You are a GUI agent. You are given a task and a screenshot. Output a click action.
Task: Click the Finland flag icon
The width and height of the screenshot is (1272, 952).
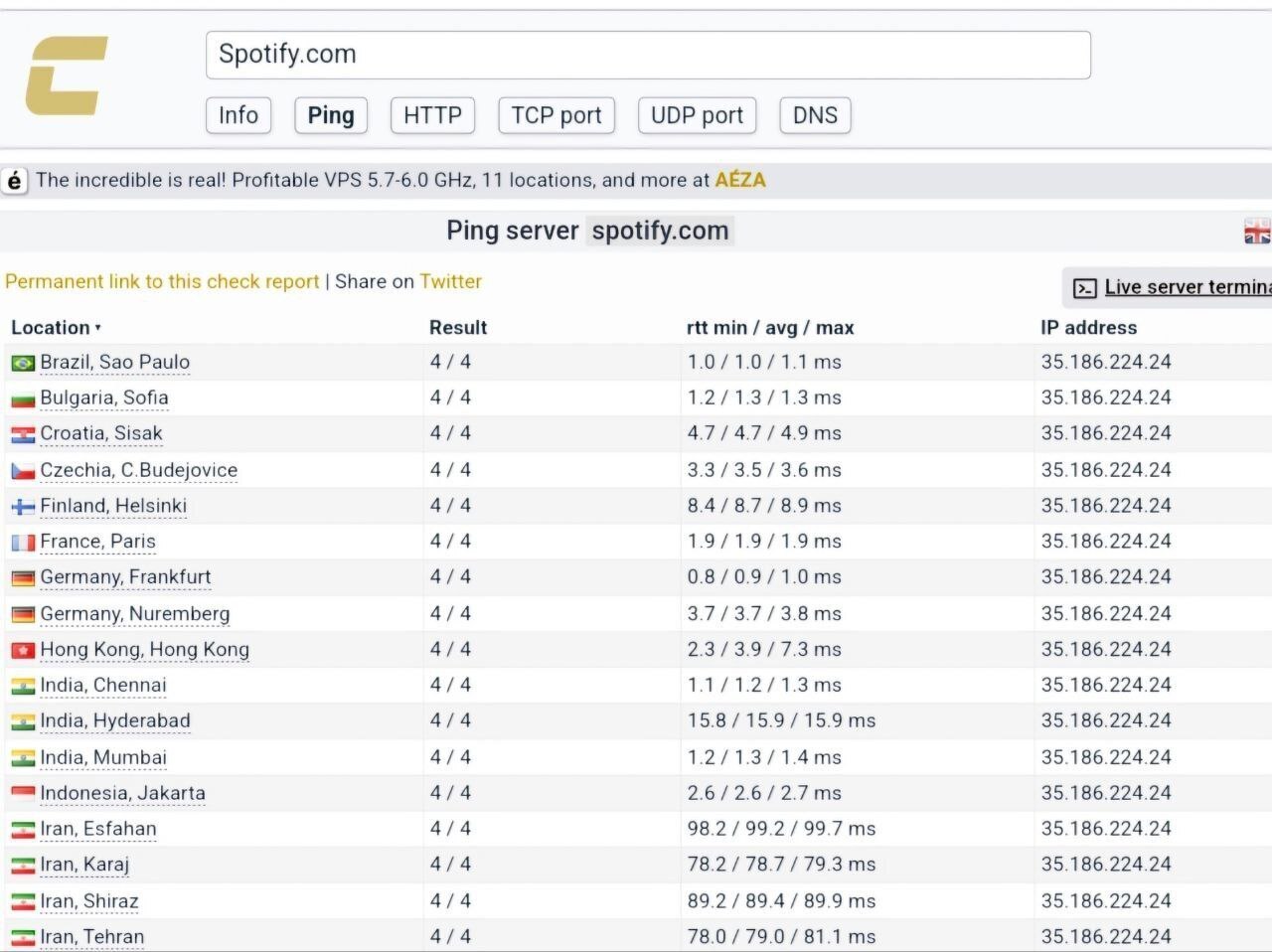tap(23, 508)
